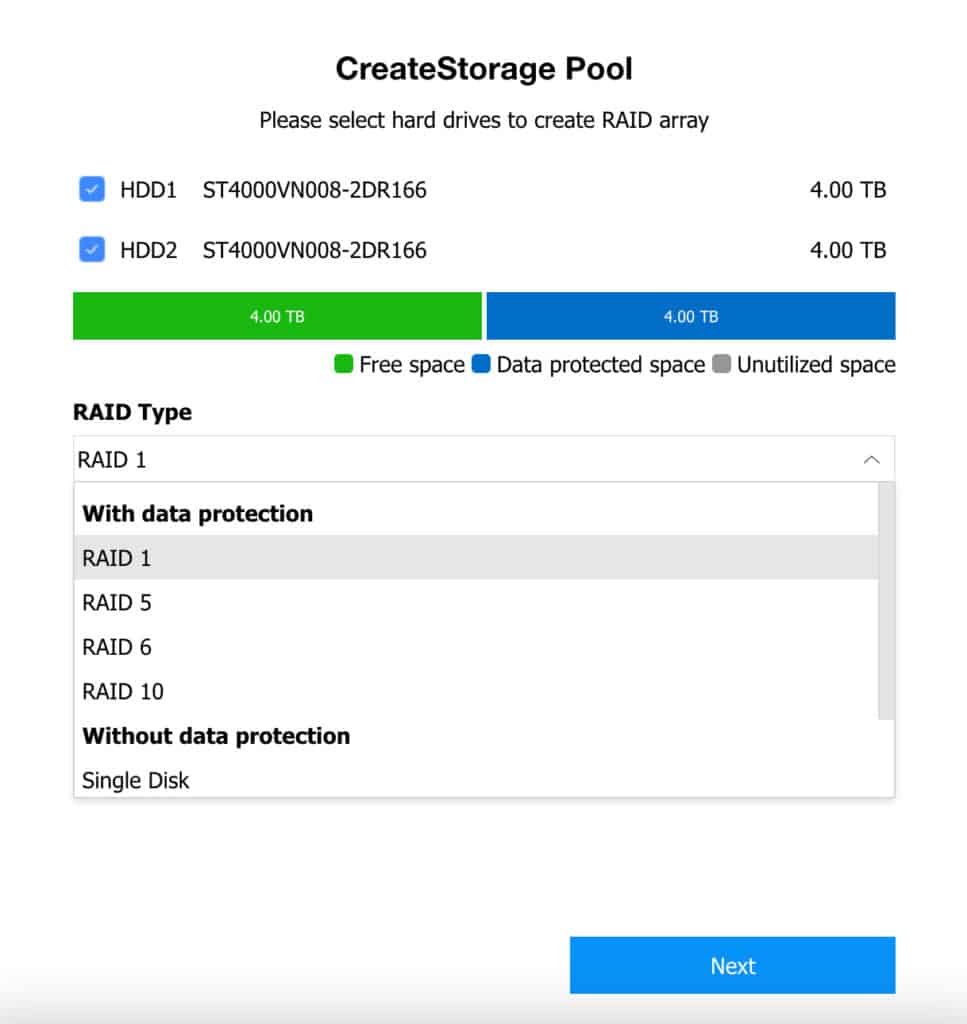Viewport: 967px width, 1024px height.
Task: Click the Without data protection section header
Action: (x=215, y=736)
